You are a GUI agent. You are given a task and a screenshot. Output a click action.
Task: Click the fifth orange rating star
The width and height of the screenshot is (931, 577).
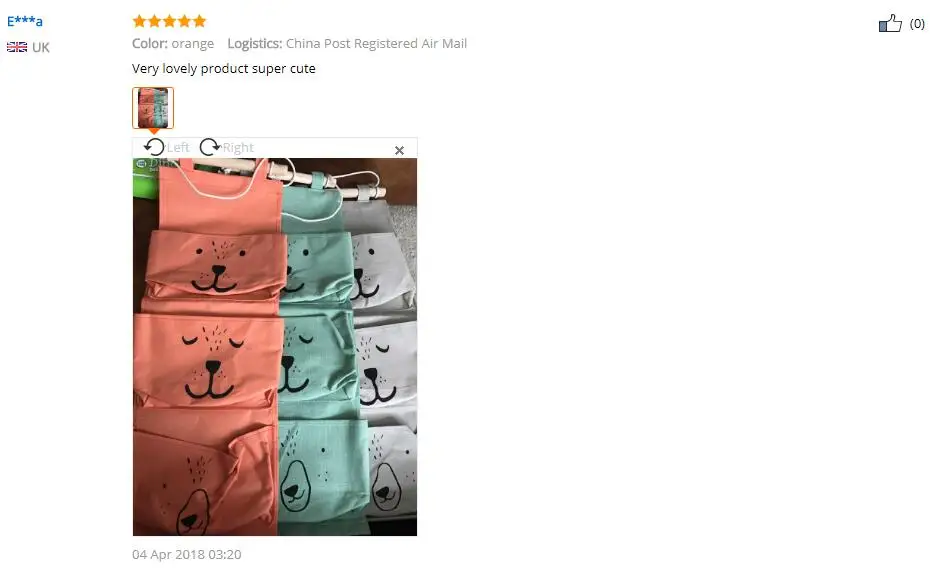pyautogui.click(x=200, y=21)
